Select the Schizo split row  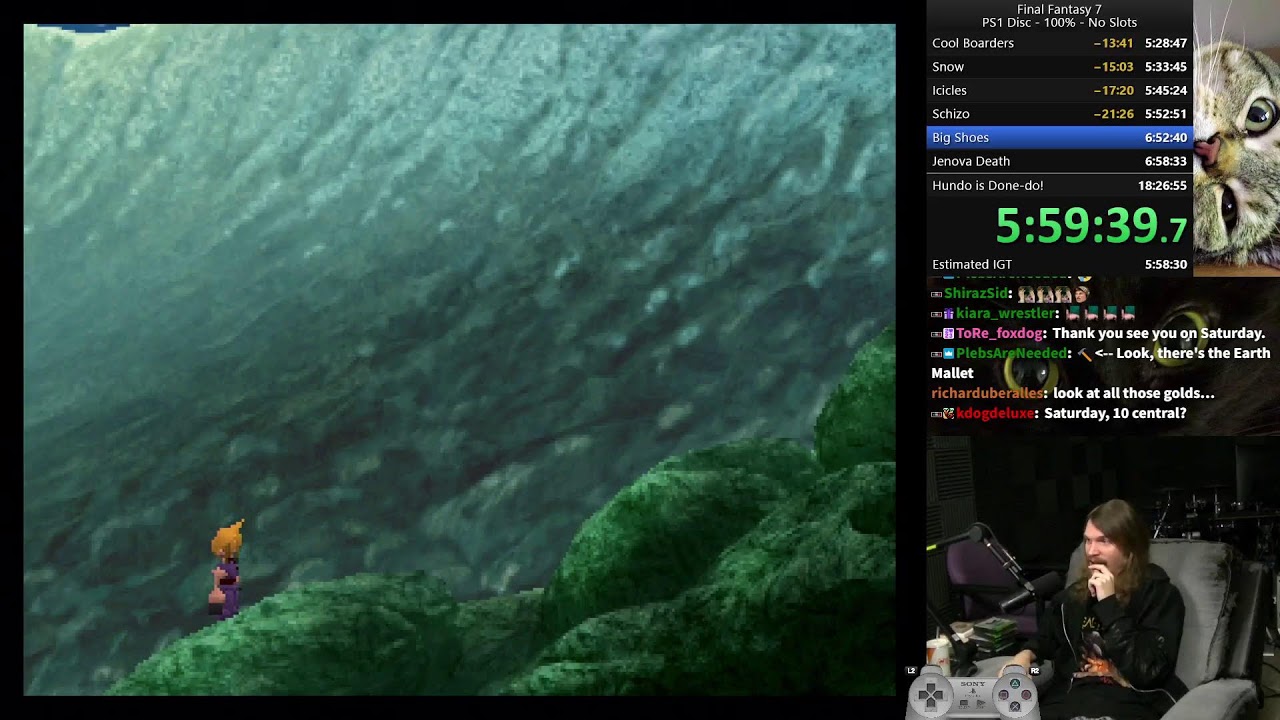coord(1059,114)
